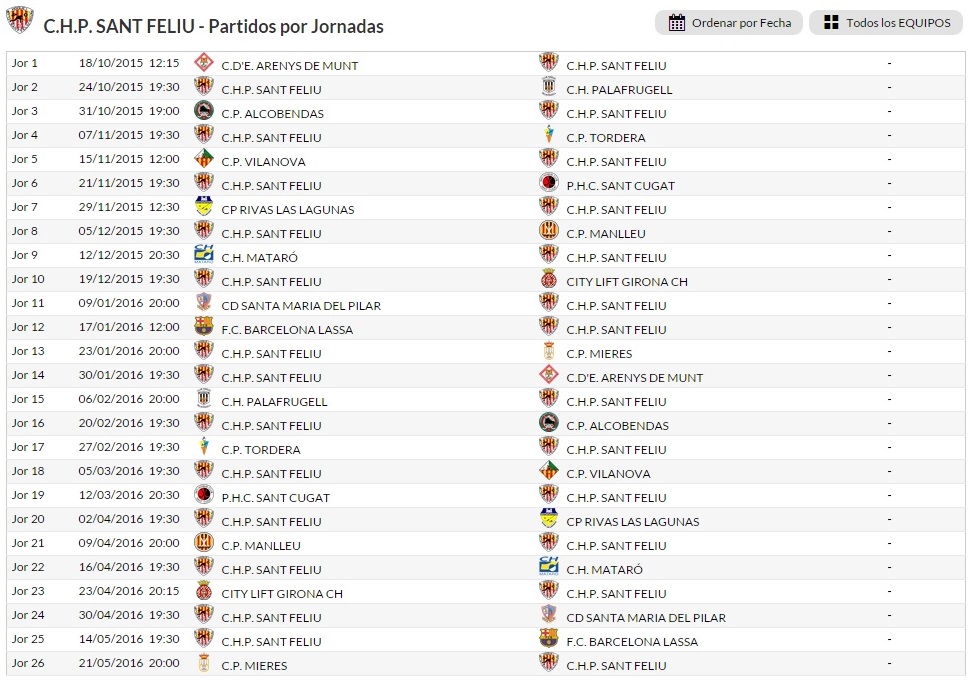This screenshot has height=689, width=976.
Task: Click the P.H.C. Sant Cugat logo in Jor 19
Action: pos(204,493)
